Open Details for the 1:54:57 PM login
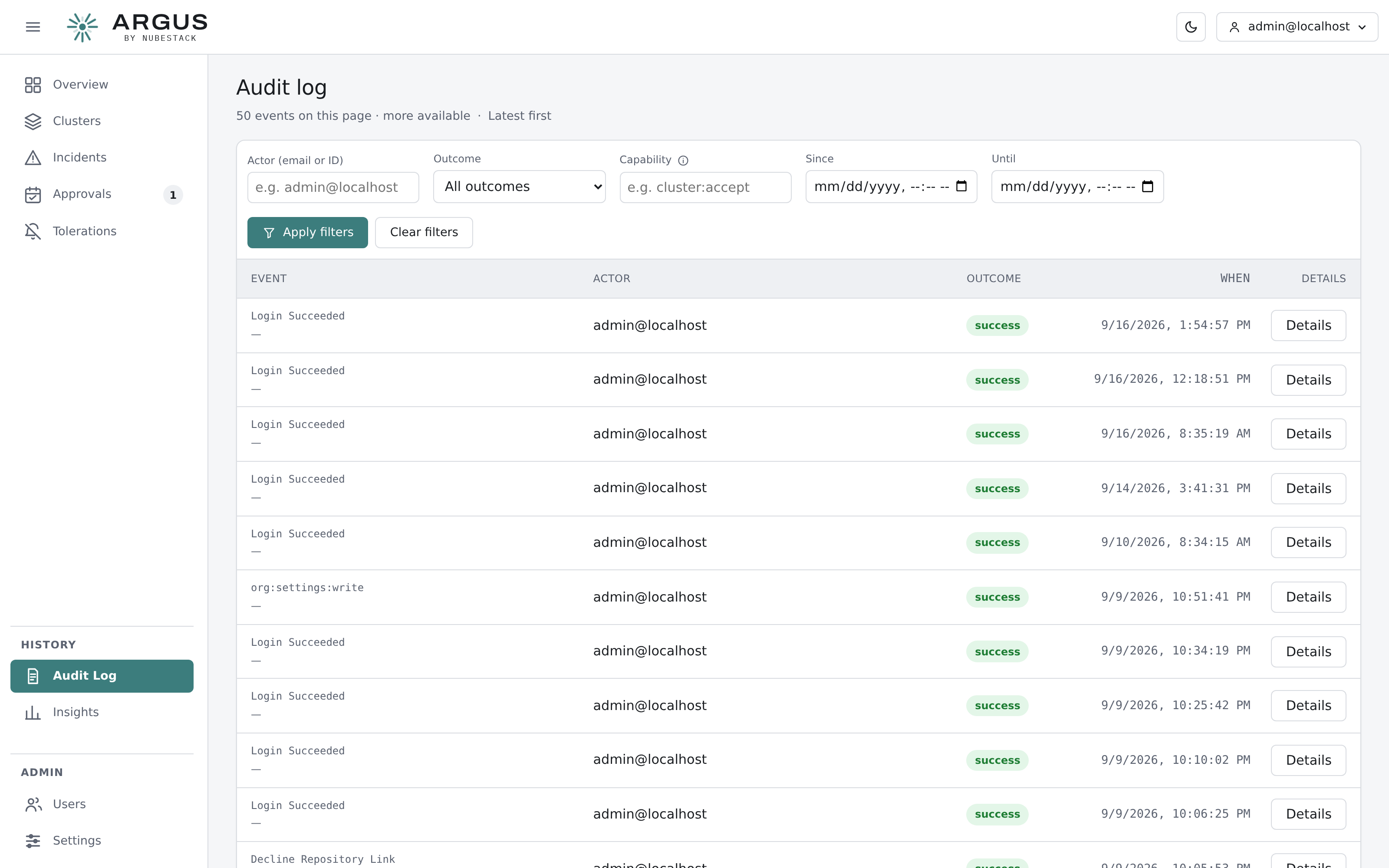Viewport: 1389px width, 868px height. coord(1308,325)
